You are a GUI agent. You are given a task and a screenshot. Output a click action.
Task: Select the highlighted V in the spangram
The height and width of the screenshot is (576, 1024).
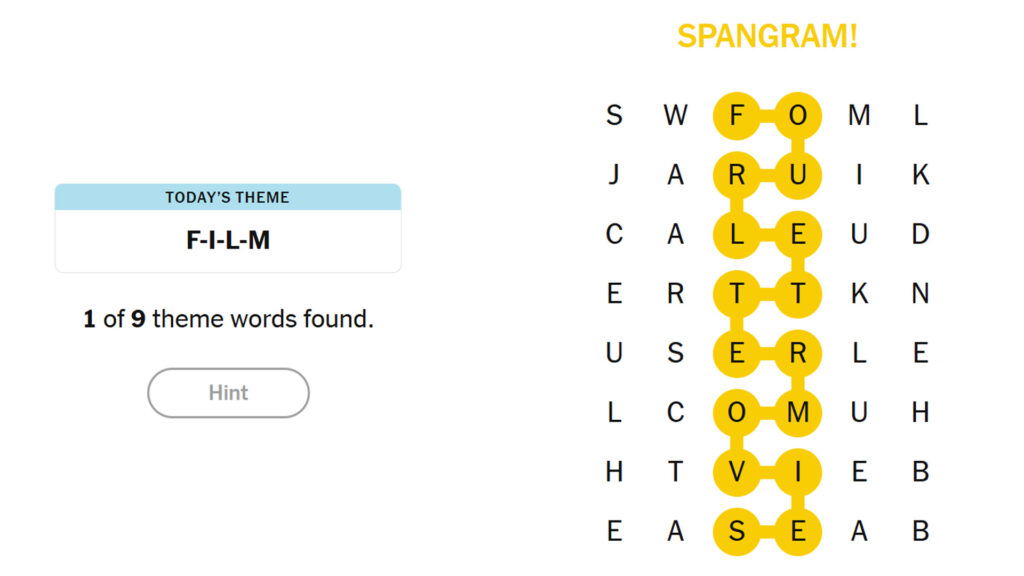(x=737, y=471)
